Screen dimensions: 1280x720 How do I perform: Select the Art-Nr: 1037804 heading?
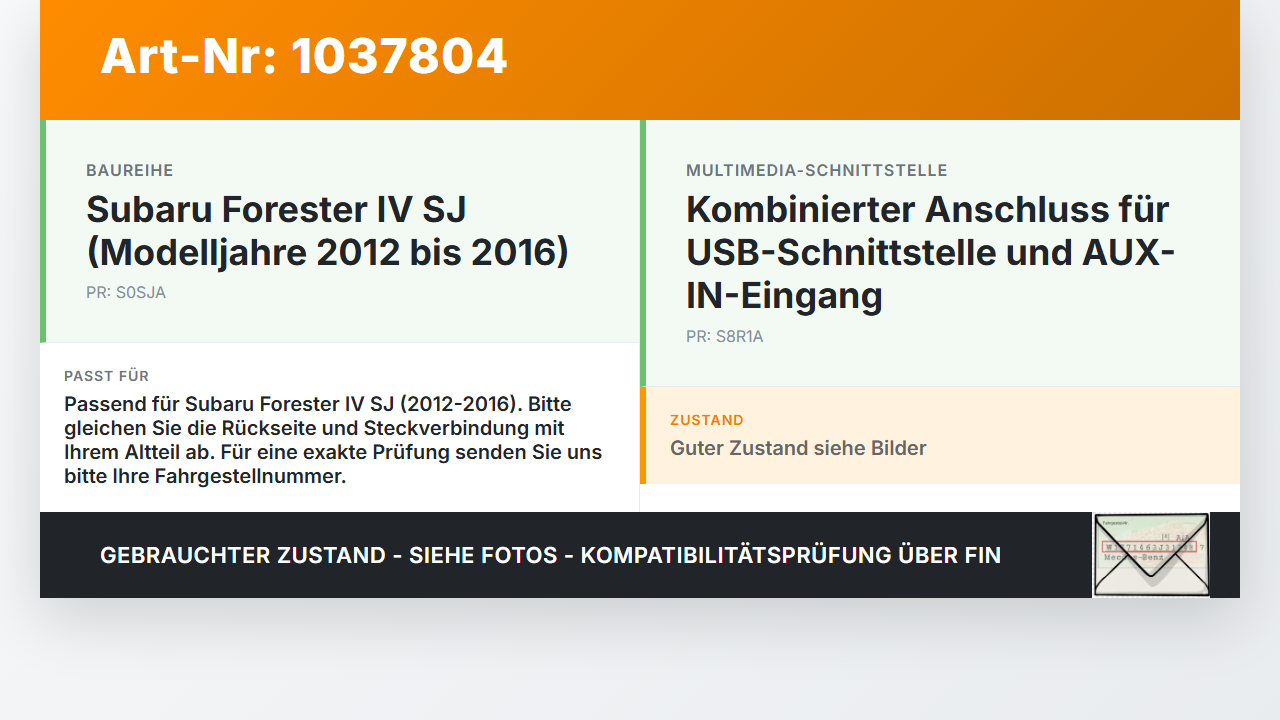tap(304, 57)
